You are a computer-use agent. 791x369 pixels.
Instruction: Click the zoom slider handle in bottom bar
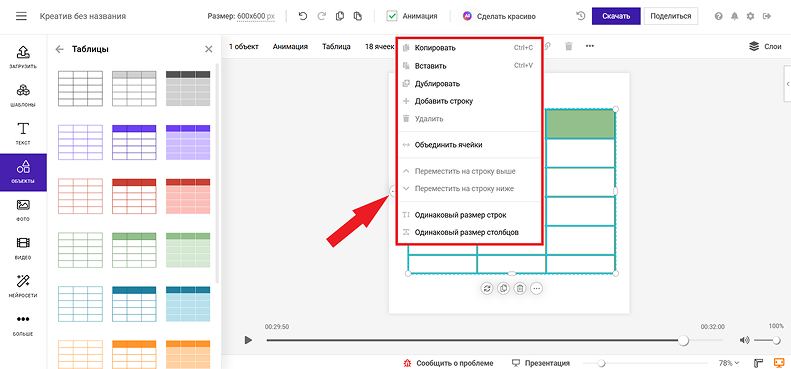tap(600, 363)
